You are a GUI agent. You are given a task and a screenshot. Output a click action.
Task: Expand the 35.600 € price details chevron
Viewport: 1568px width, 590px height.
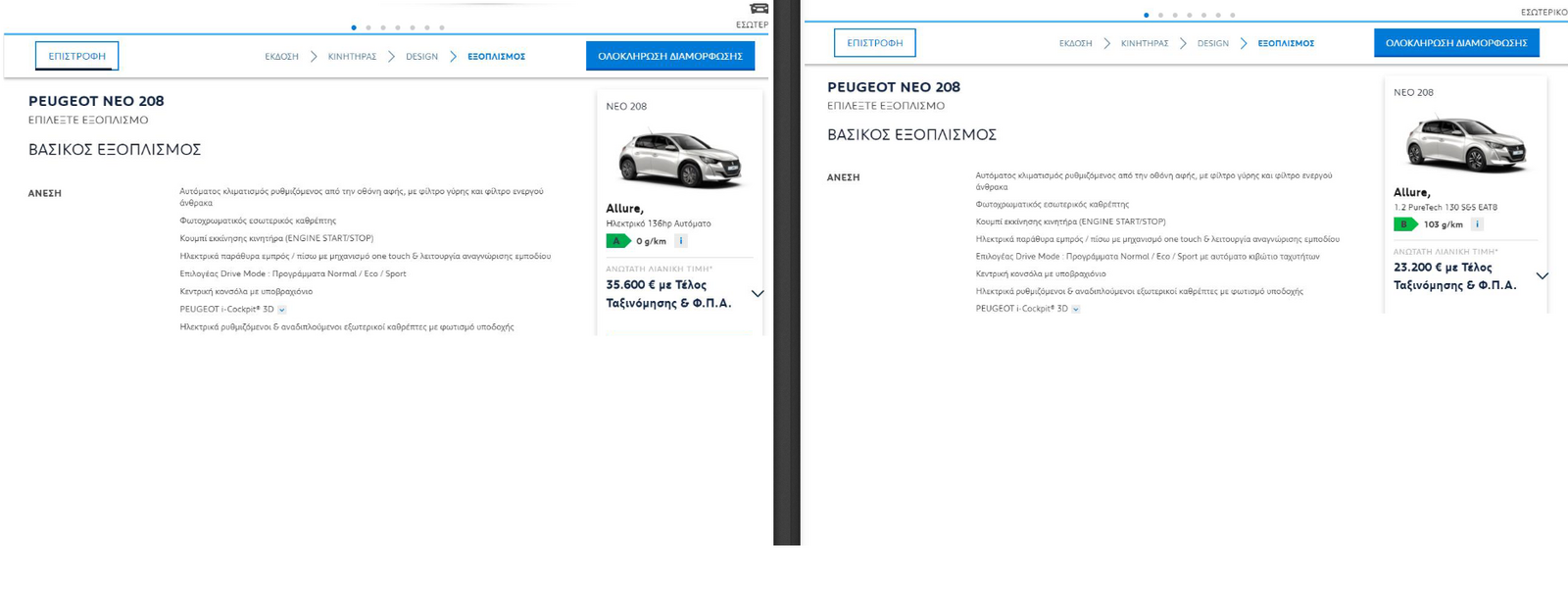point(758,293)
